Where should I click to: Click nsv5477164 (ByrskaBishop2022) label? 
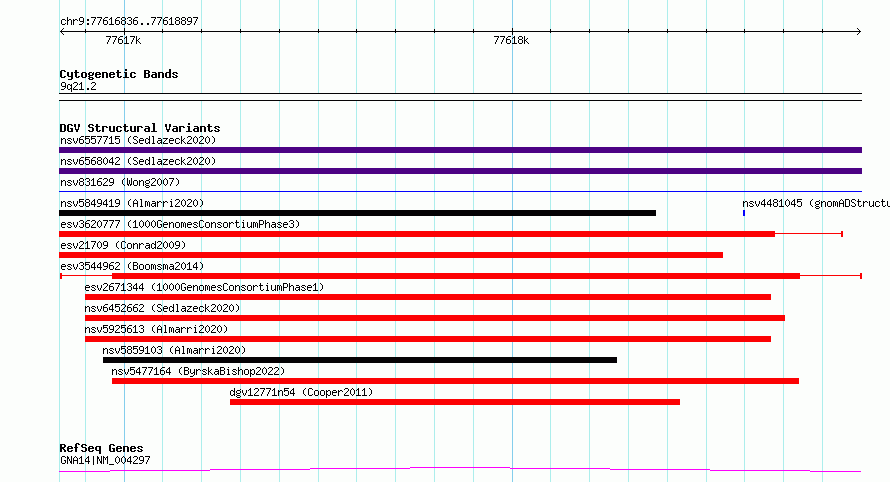(198, 371)
